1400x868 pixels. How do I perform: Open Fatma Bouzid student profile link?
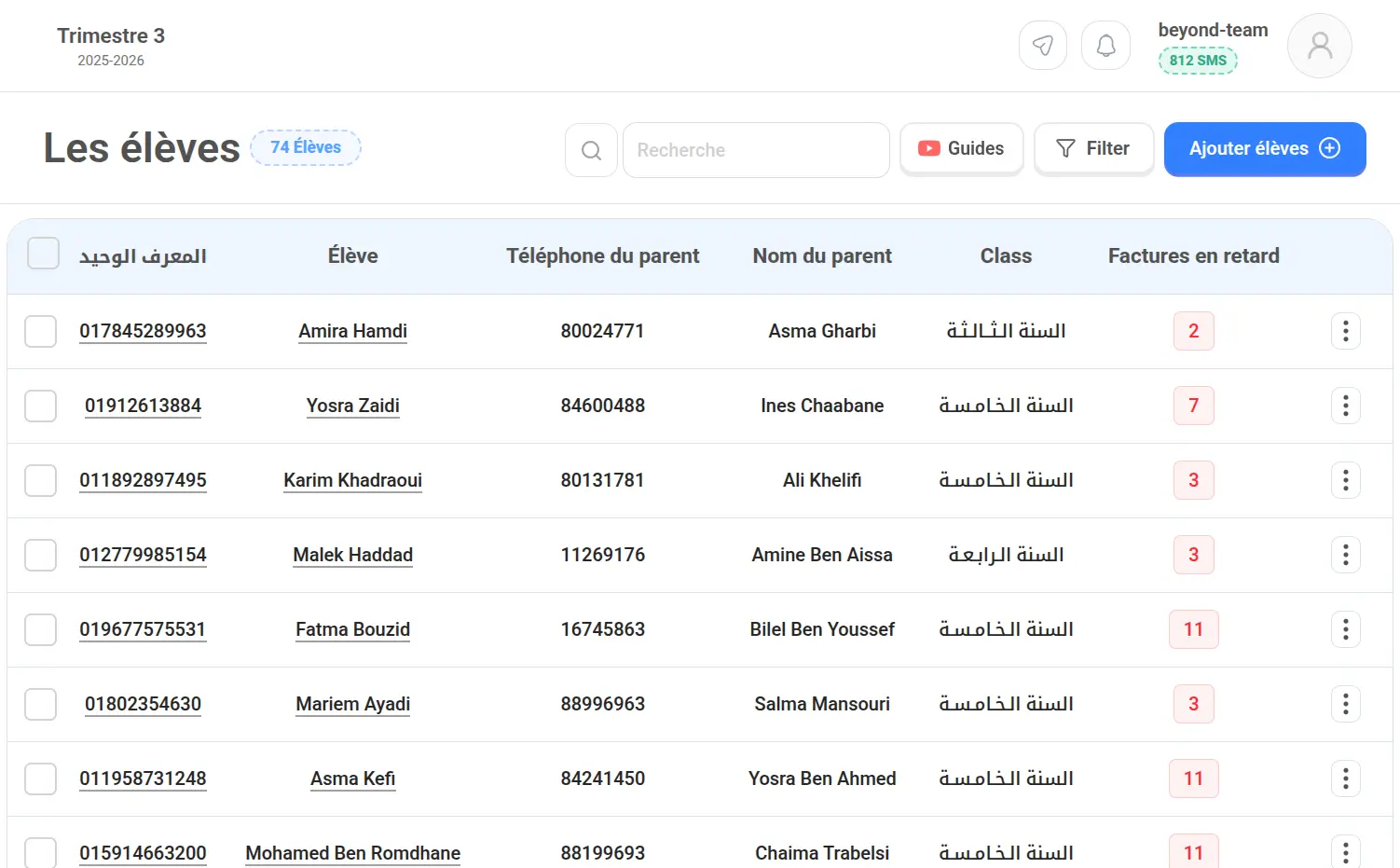(x=352, y=629)
